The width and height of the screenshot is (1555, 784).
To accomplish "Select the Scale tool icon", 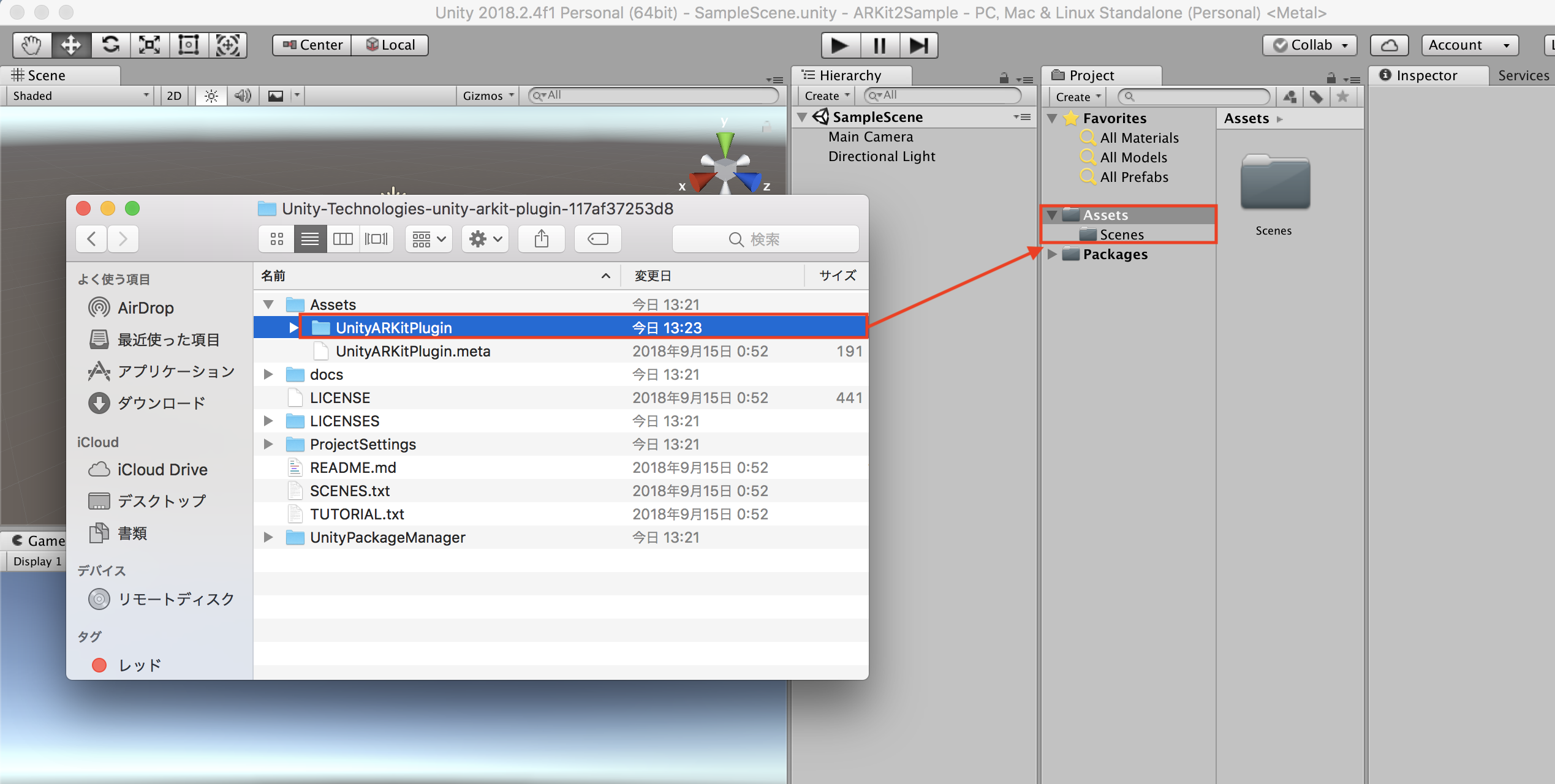I will coord(149,45).
